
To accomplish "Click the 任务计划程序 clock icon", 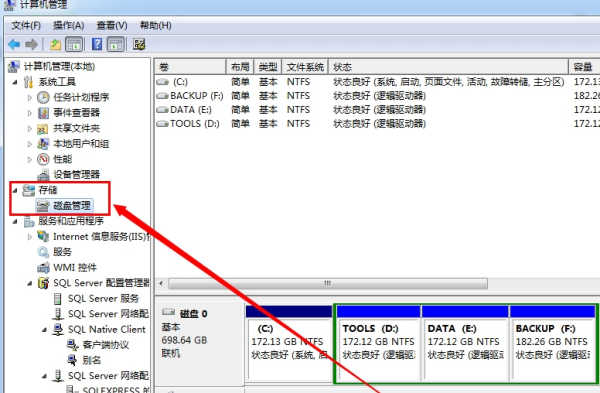I will coord(43,97).
